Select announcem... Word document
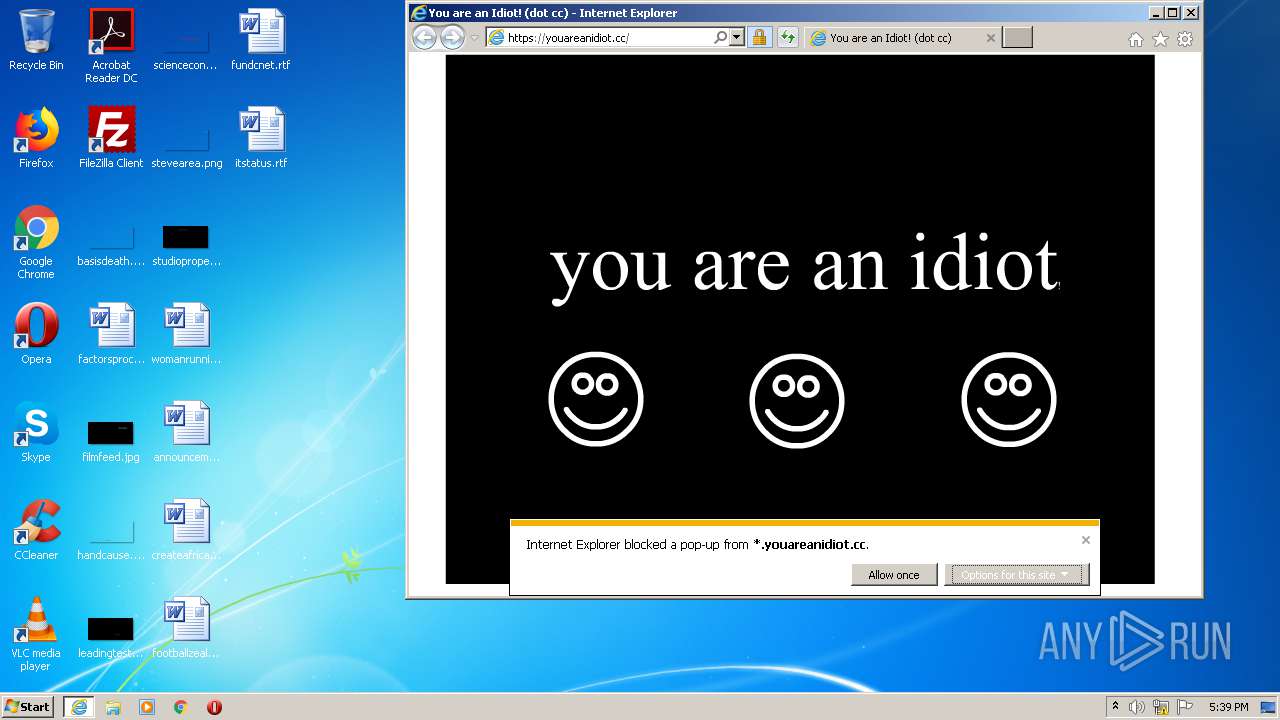 [x=186, y=432]
